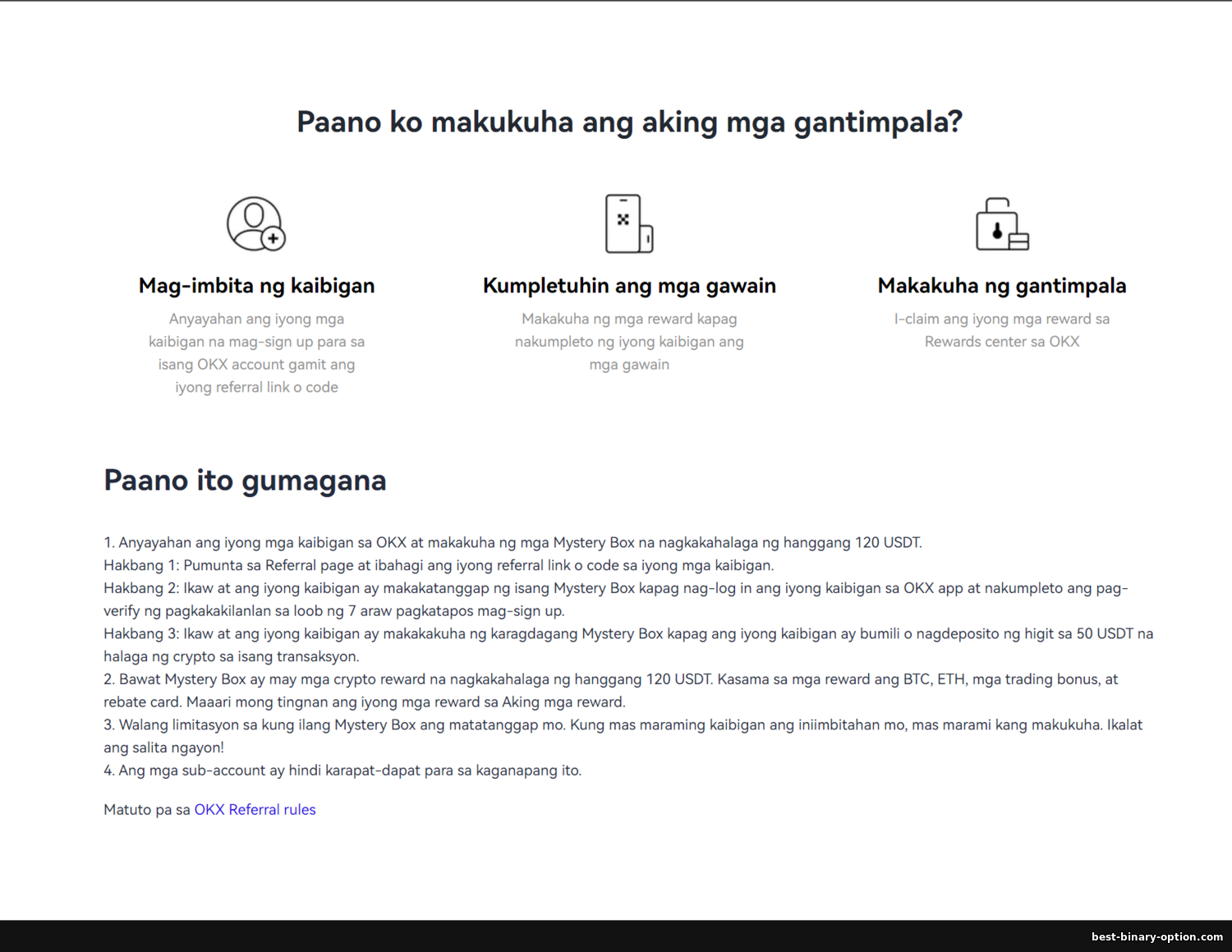
Task: Click the description under Kumpletuhin ang mga gawain
Action: click(x=629, y=342)
